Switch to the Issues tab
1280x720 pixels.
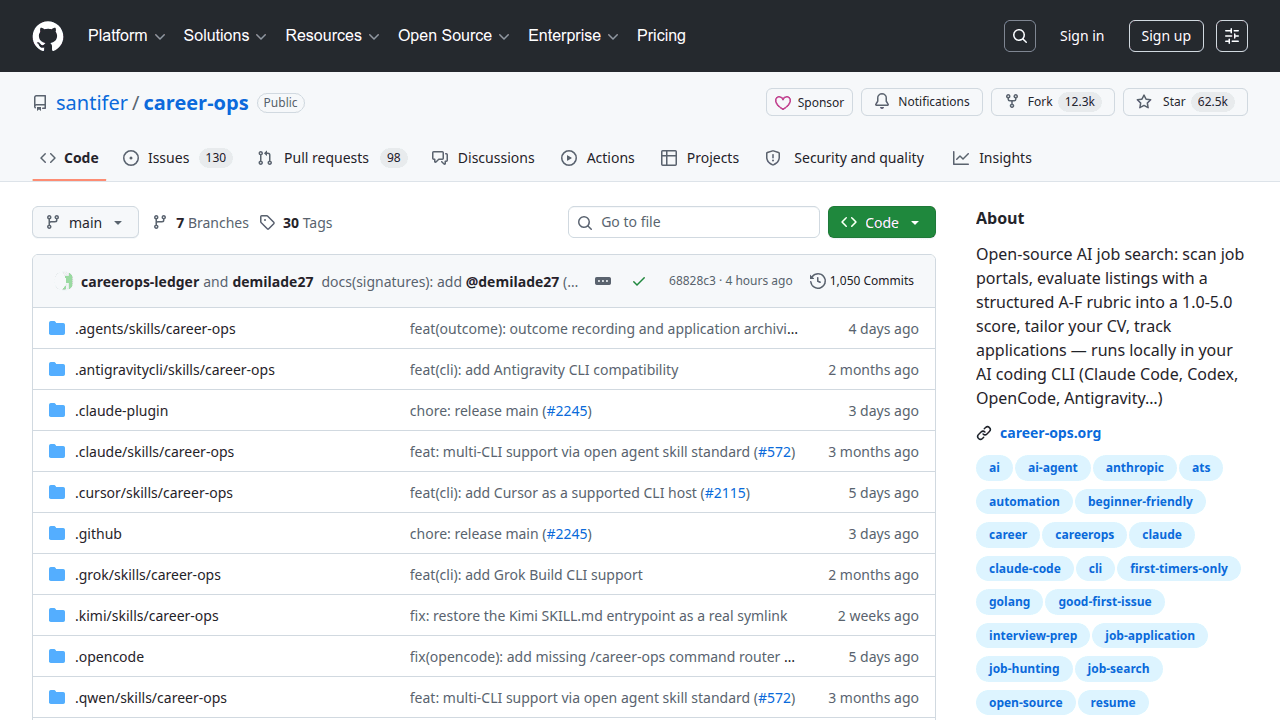tap(178, 158)
